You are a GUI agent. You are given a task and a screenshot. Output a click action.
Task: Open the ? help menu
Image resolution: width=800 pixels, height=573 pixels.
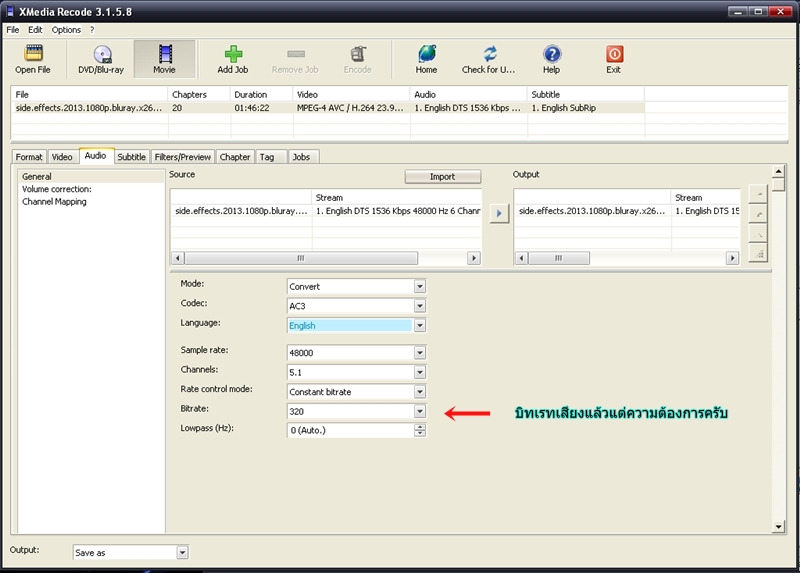click(x=92, y=30)
